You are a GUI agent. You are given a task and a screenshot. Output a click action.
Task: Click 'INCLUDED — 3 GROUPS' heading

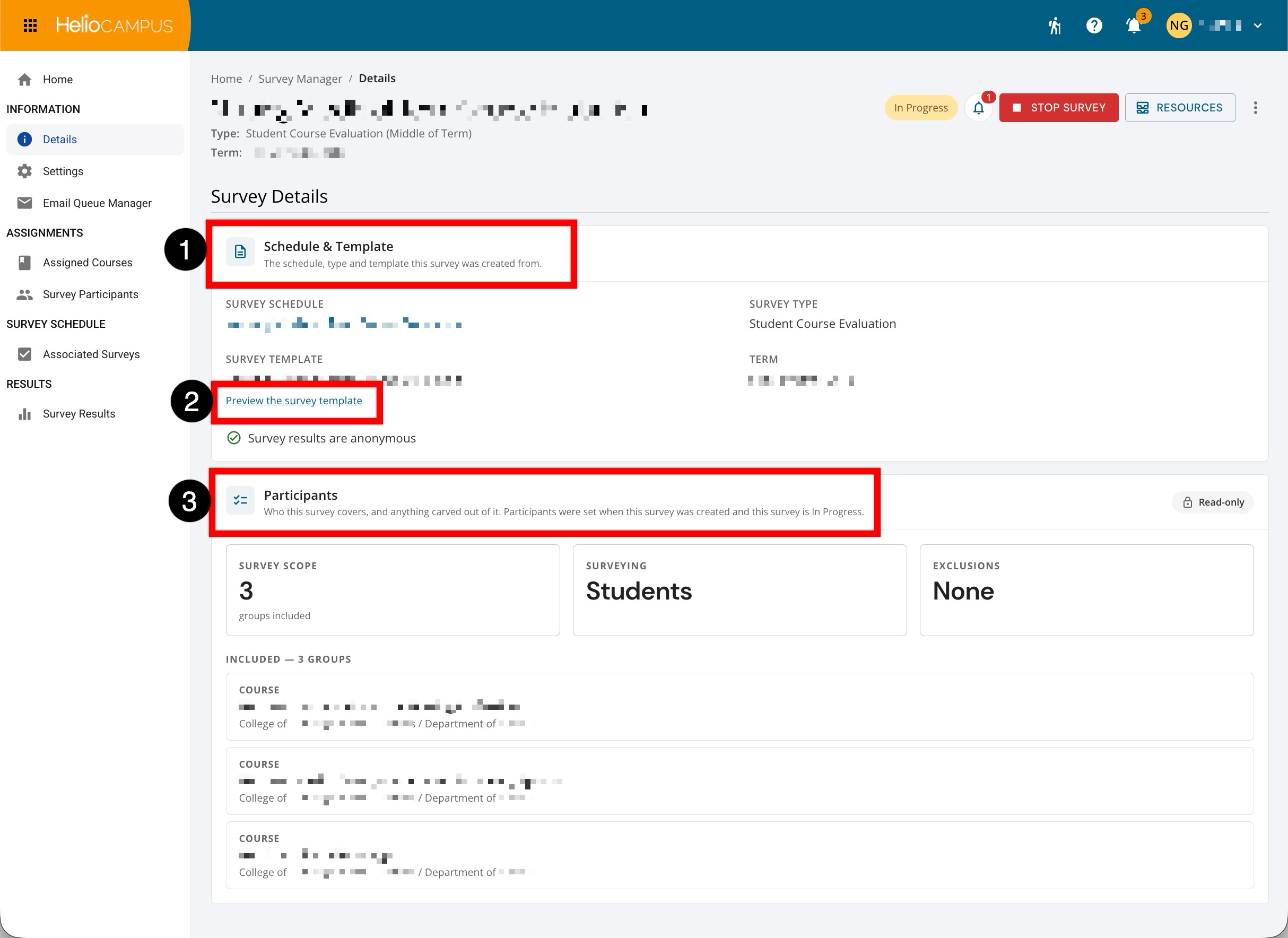click(x=289, y=659)
